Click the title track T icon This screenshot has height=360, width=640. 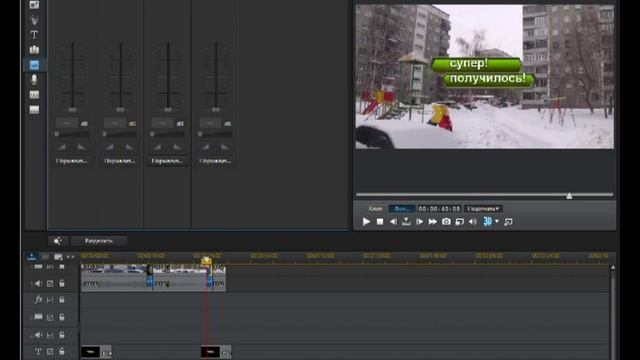[38, 351]
